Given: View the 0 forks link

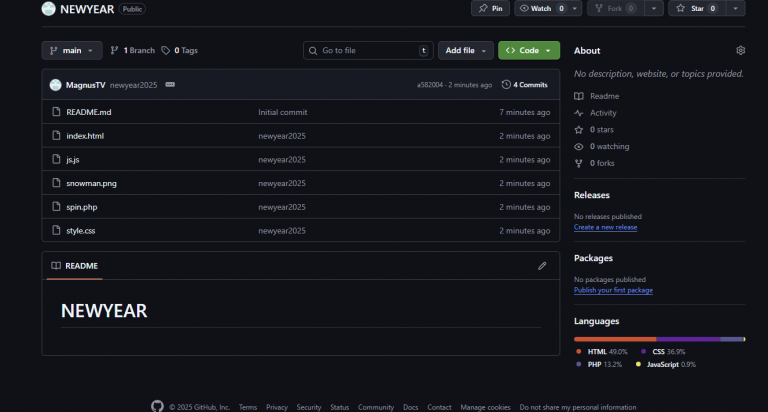Looking at the screenshot, I should click(594, 163).
